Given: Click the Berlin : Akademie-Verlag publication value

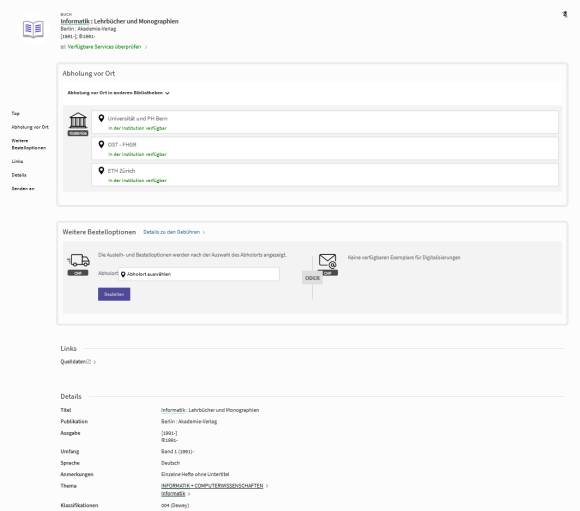Looking at the screenshot, I should 189,421.
